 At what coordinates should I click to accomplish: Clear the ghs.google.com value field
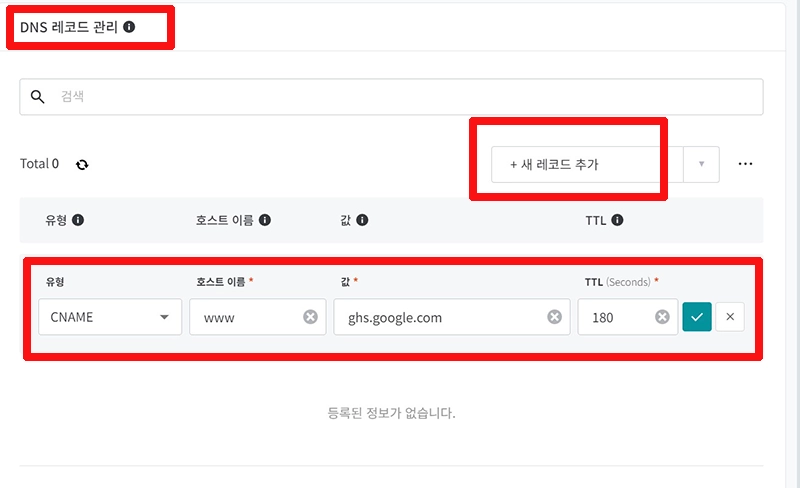(x=555, y=317)
